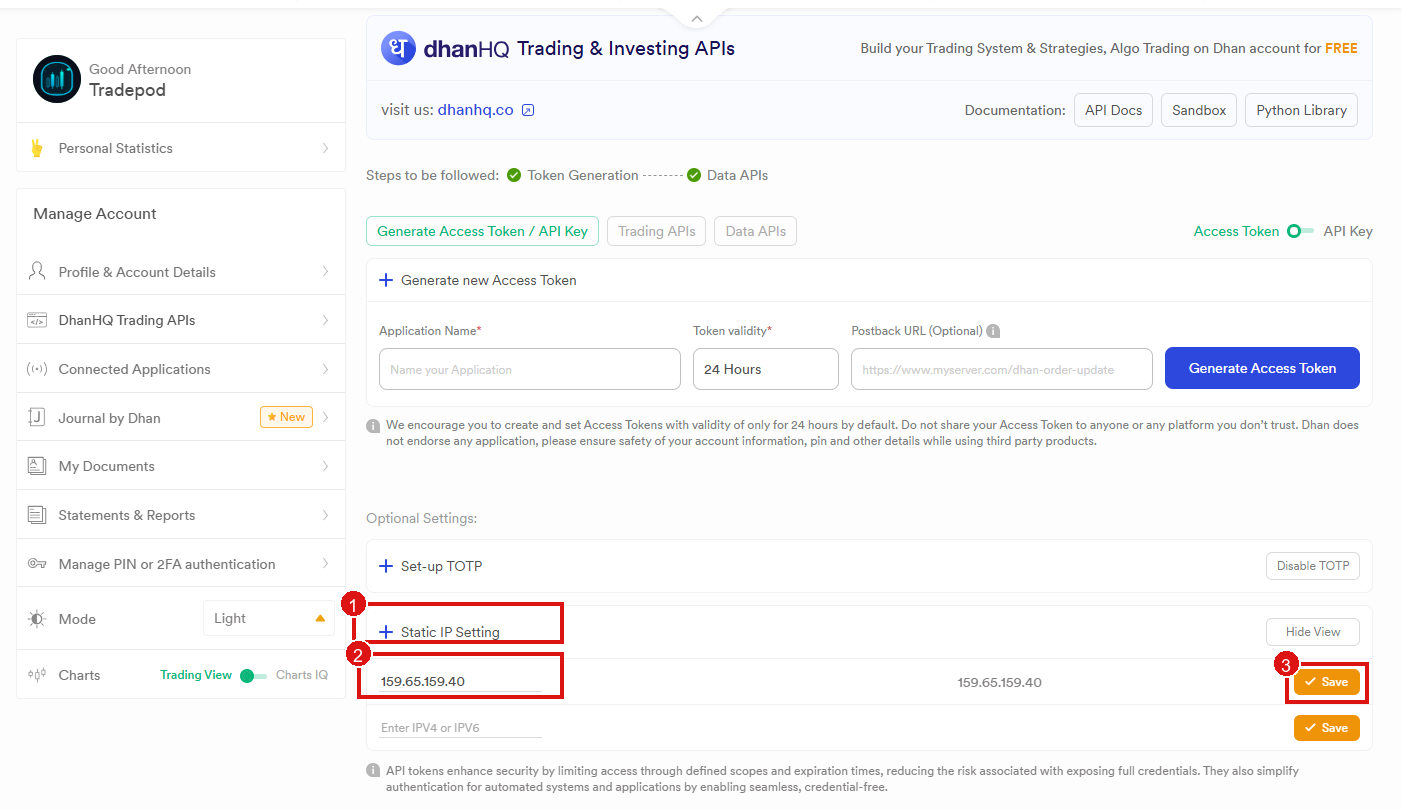This screenshot has height=810, width=1402.
Task: Expand Connected Applications chevron
Action: [x=325, y=369]
